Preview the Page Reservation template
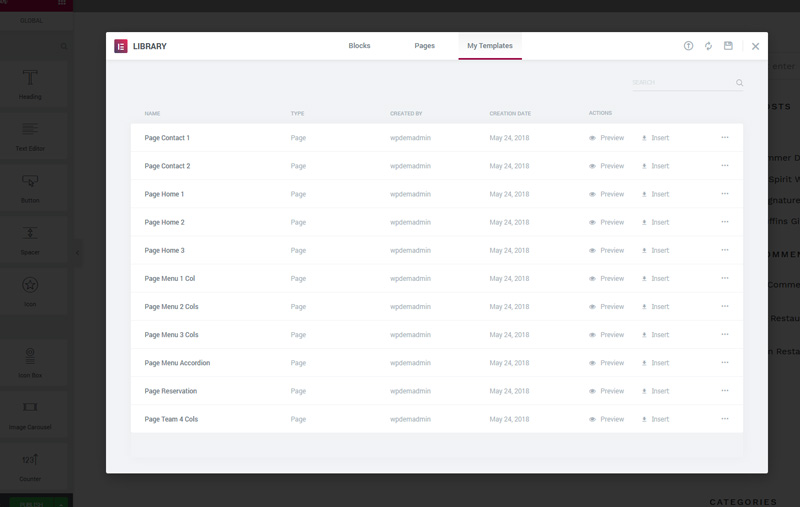This screenshot has width=800, height=507. (x=607, y=391)
